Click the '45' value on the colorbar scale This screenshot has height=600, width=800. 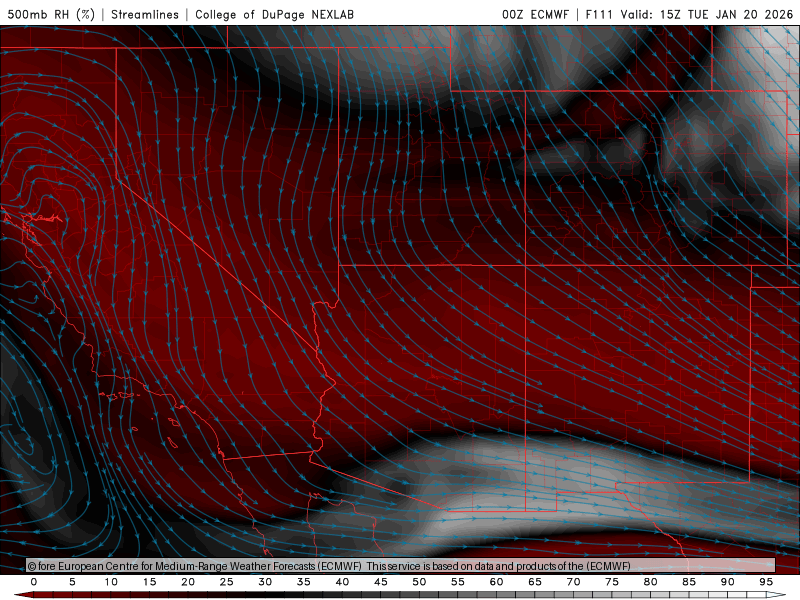point(381,582)
